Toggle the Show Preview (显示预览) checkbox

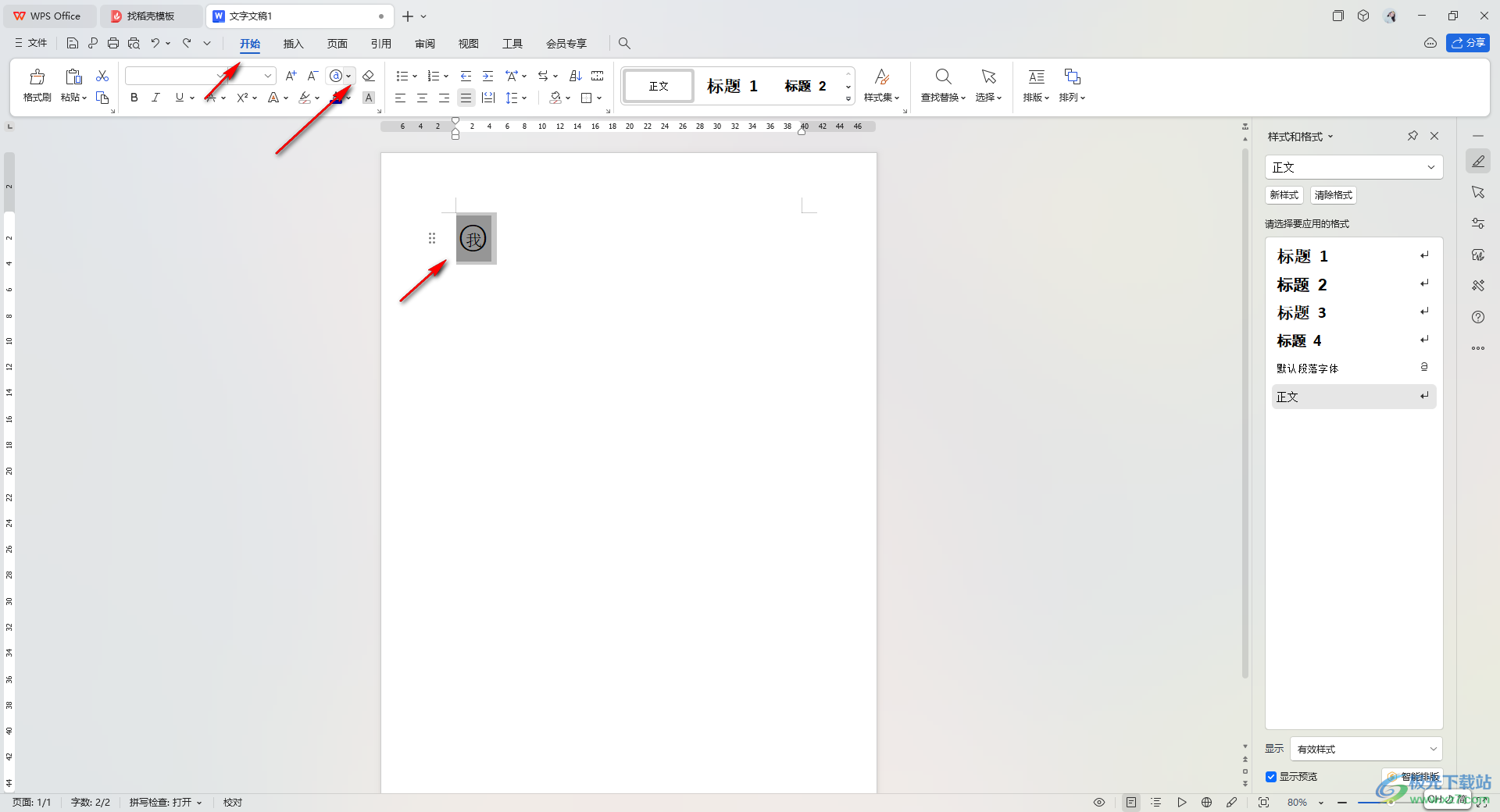coord(1271,777)
